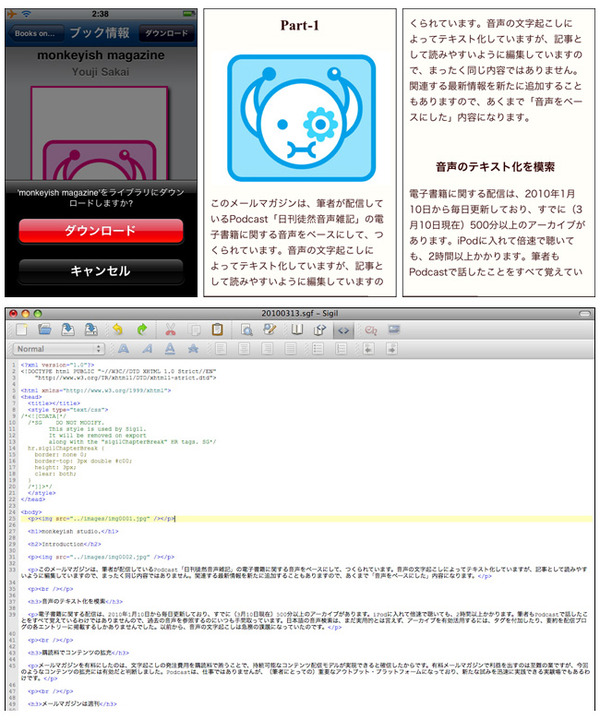The height and width of the screenshot is (720, 600).
Task: Create a new file in Sigil
Action: coord(22,330)
